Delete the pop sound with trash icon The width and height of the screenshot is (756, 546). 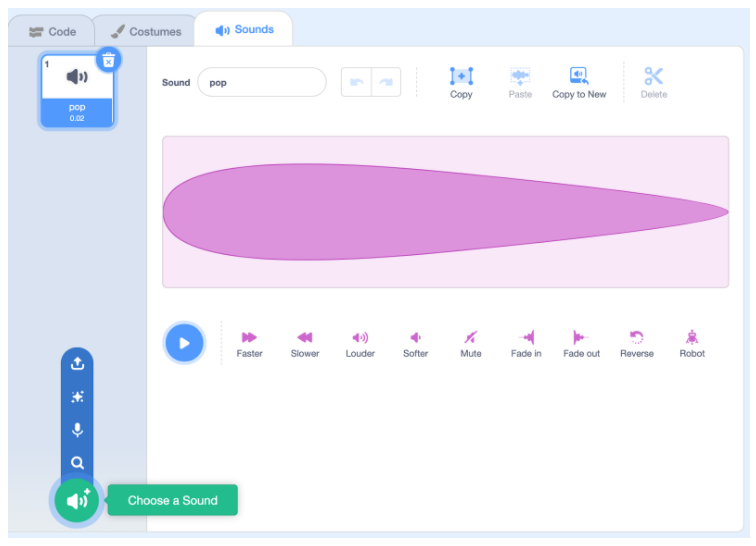[108, 60]
